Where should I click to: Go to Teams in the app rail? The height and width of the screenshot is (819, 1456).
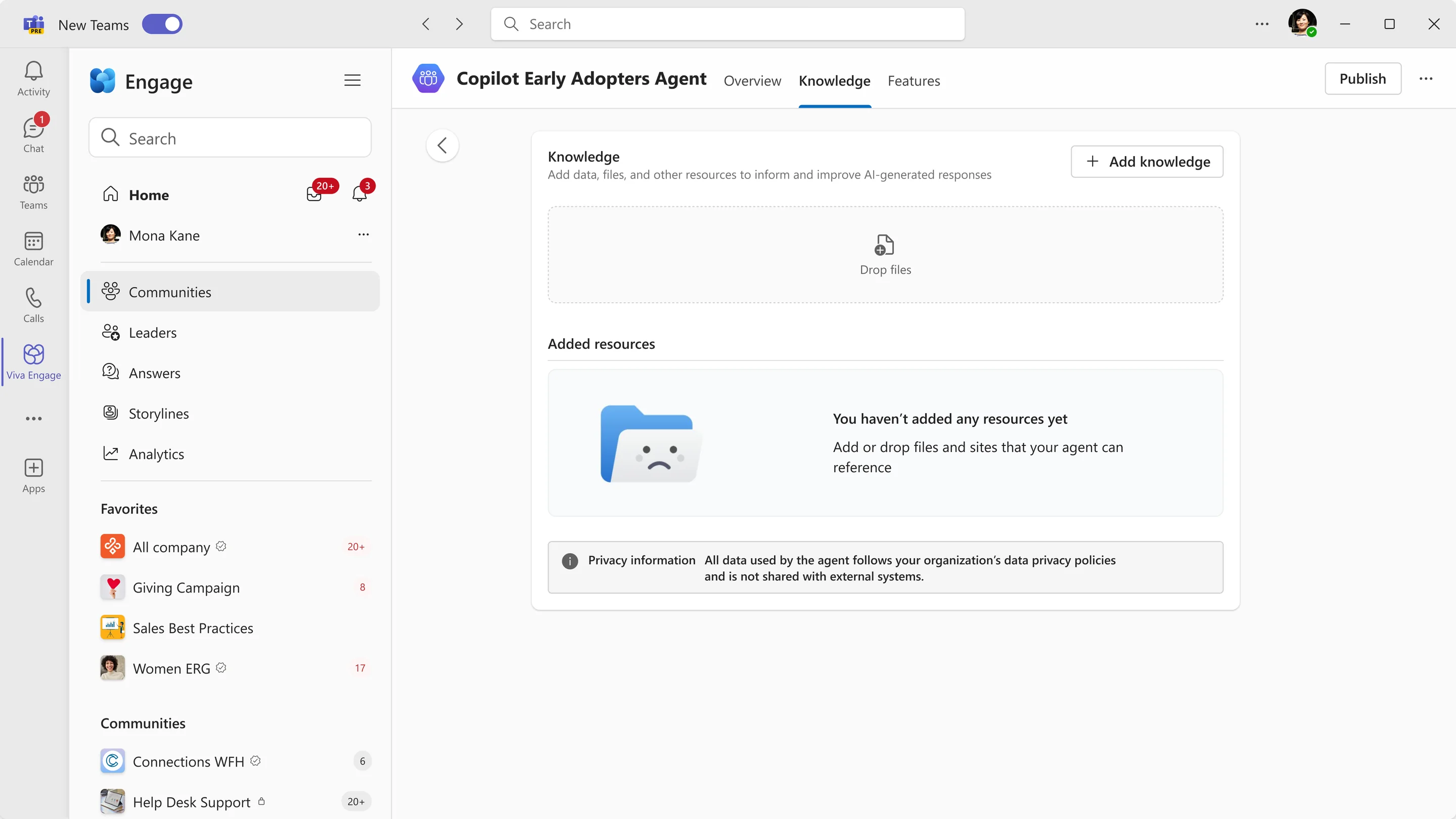pos(33,192)
